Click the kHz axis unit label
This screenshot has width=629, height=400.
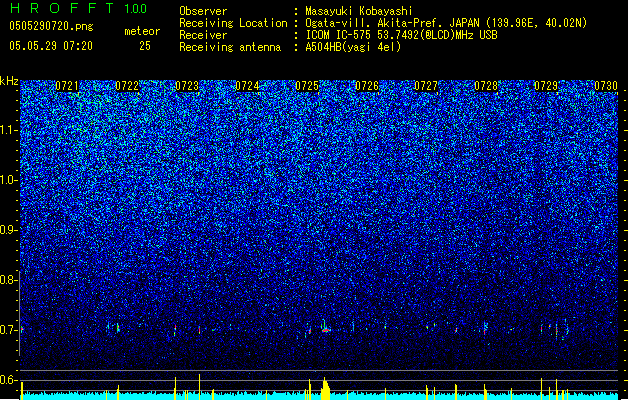tap(9, 81)
